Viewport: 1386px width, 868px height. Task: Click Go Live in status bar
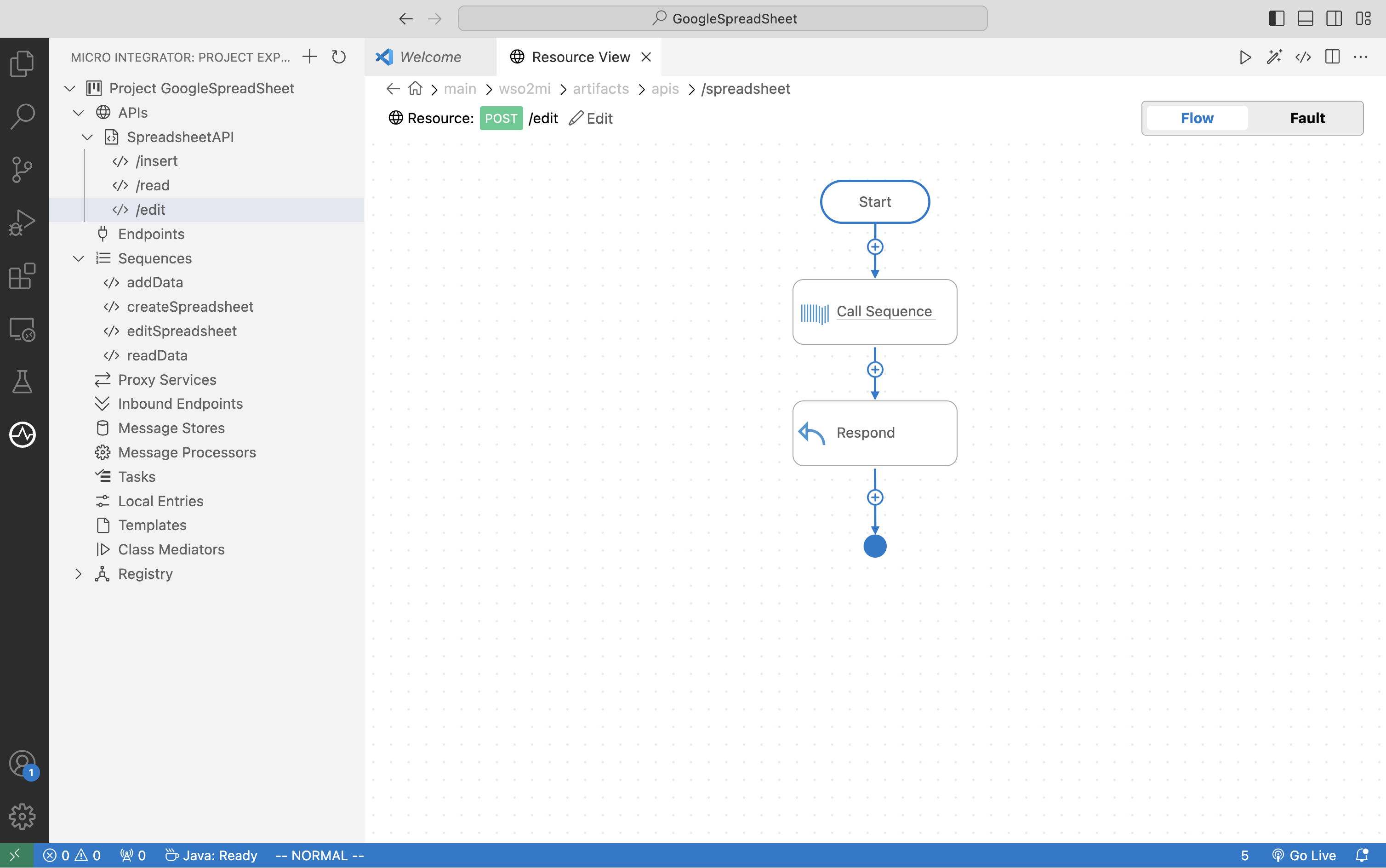(1305, 856)
